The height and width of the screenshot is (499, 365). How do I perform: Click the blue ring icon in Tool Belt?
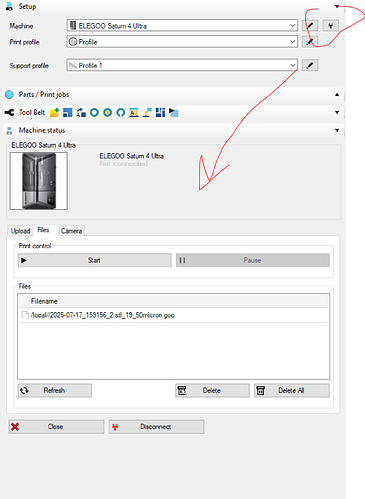click(94, 113)
